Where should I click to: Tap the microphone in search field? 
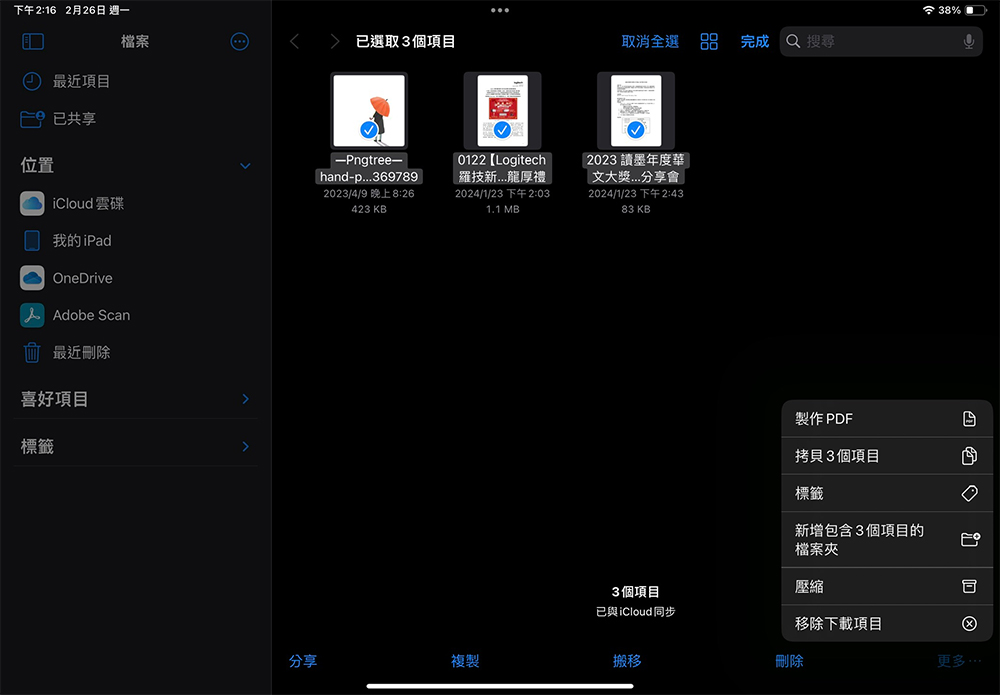point(968,41)
